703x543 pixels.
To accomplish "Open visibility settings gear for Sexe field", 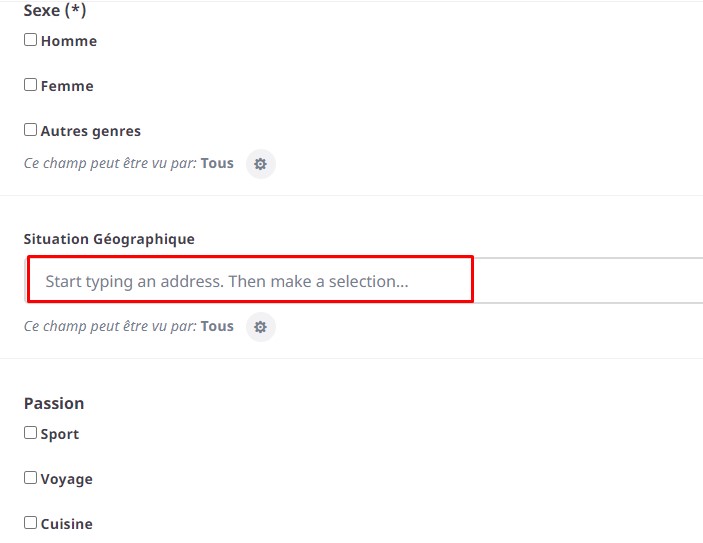I will click(x=260, y=164).
